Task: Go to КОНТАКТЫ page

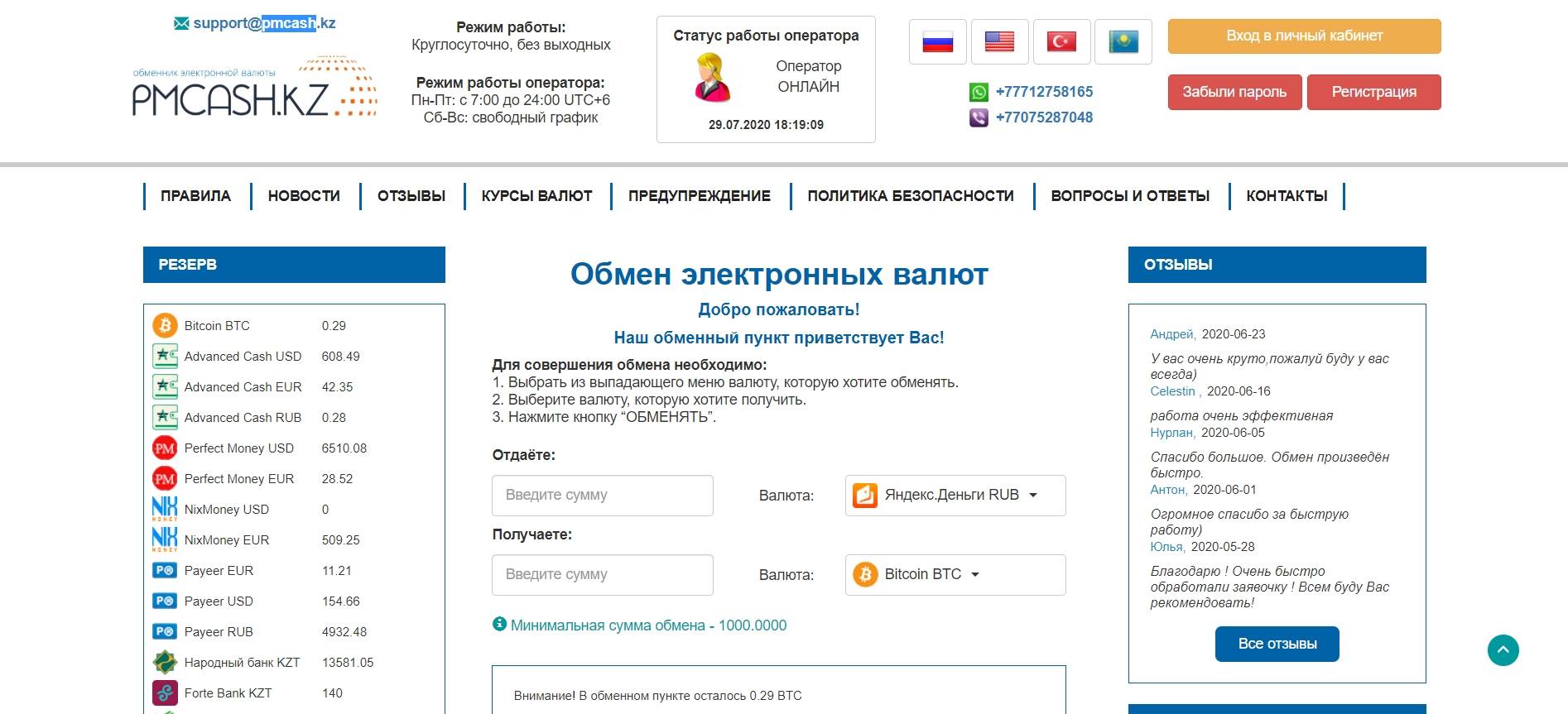Action: pyautogui.click(x=1287, y=196)
